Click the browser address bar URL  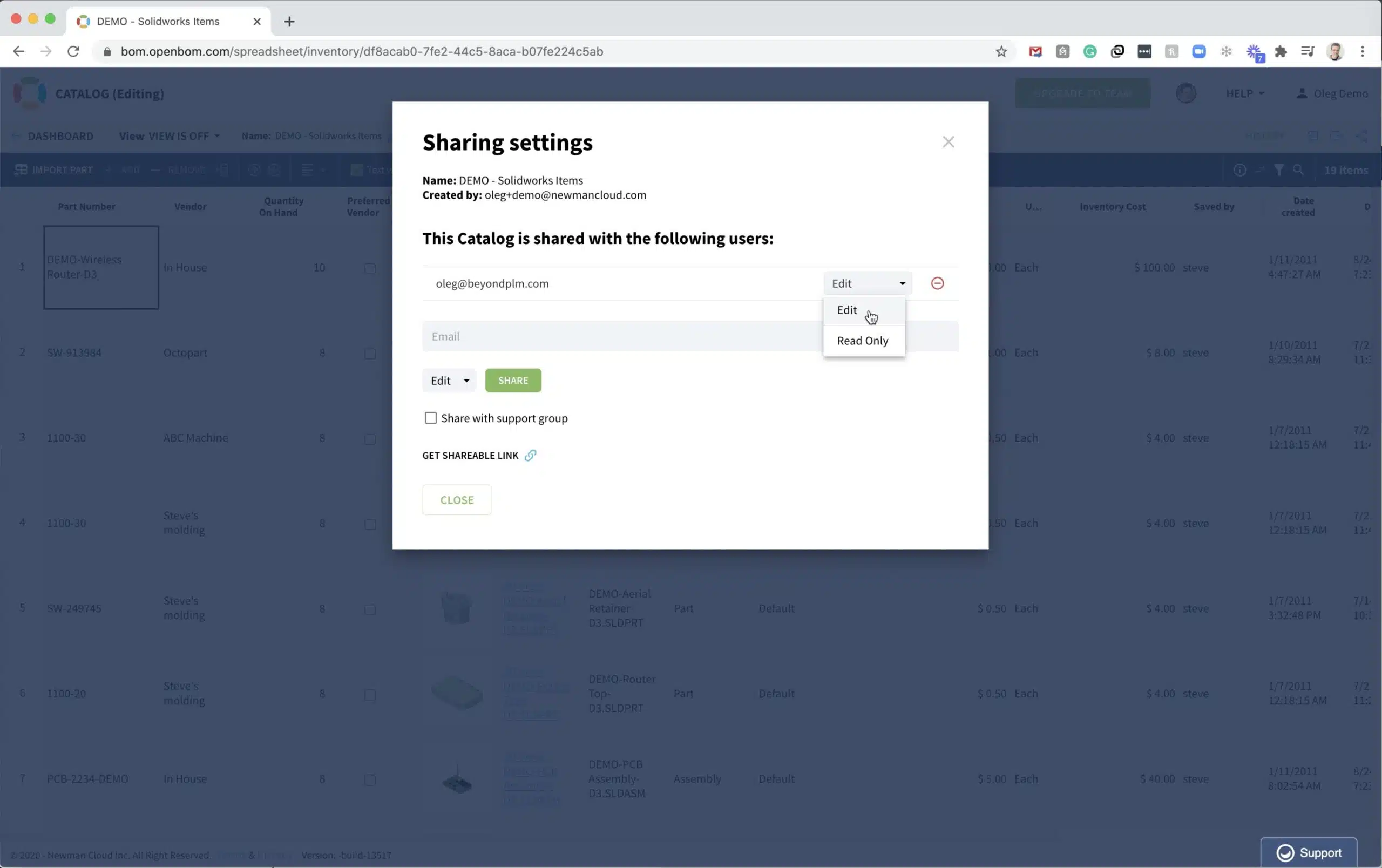362,52
